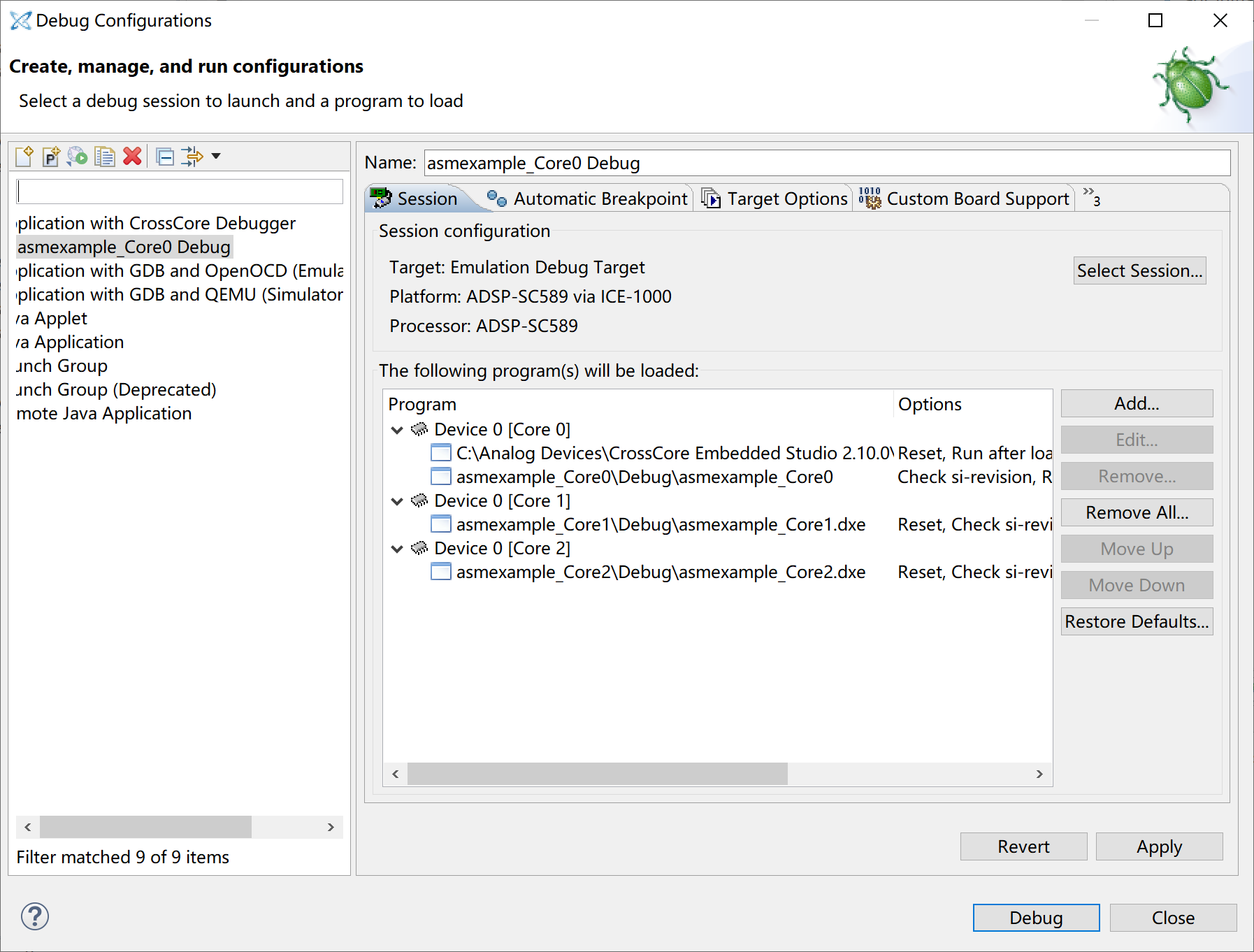Click Select Session... button

point(1140,271)
